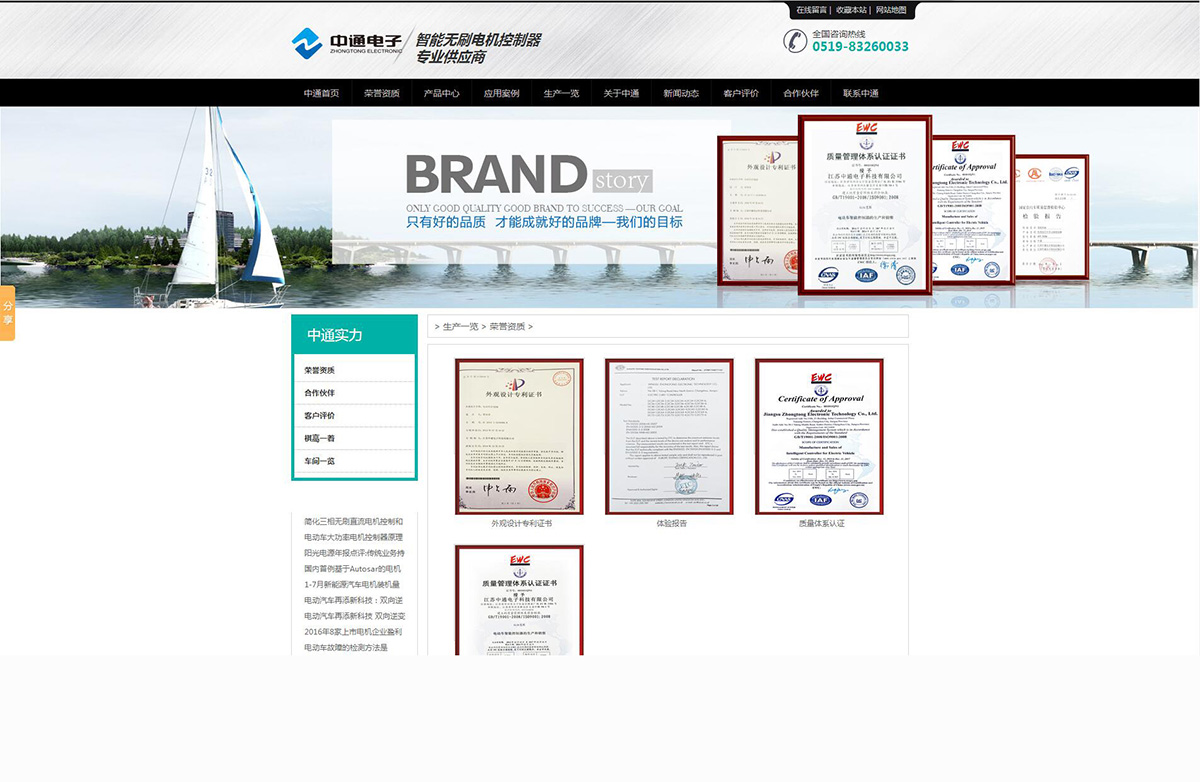
Task: Open 生产一览 in the top navigation
Action: click(562, 93)
